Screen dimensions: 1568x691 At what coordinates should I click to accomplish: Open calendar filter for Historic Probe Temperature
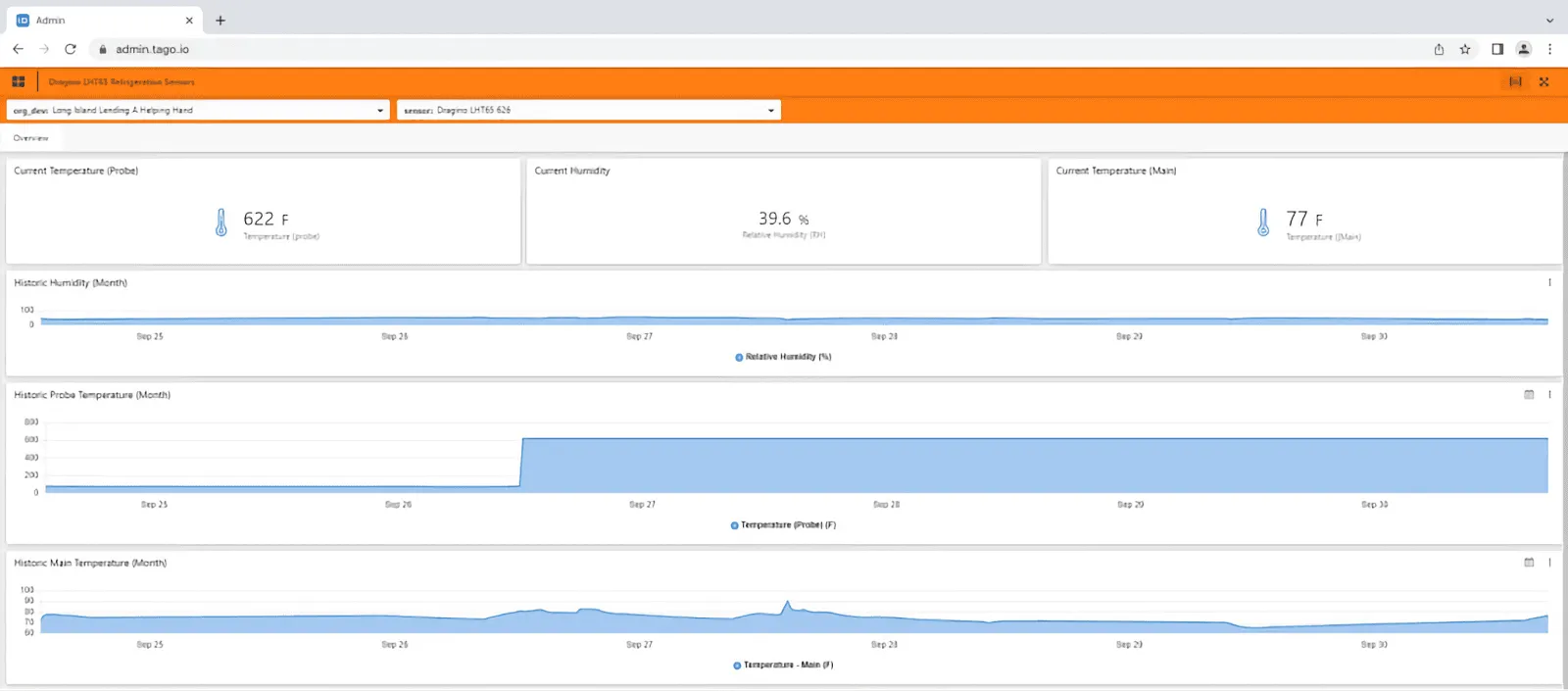pos(1529,395)
